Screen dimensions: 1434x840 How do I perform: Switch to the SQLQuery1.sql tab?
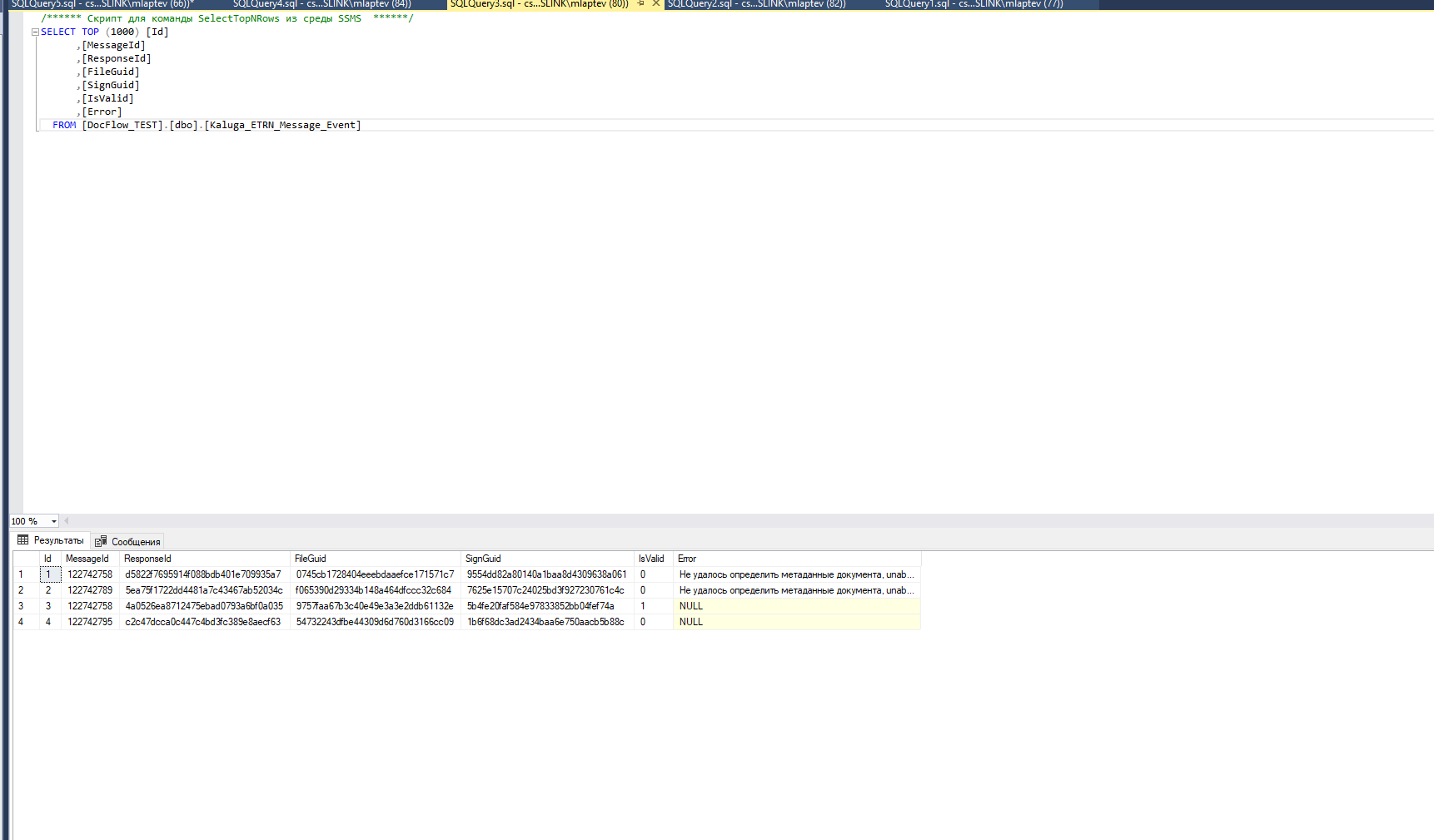click(x=973, y=4)
